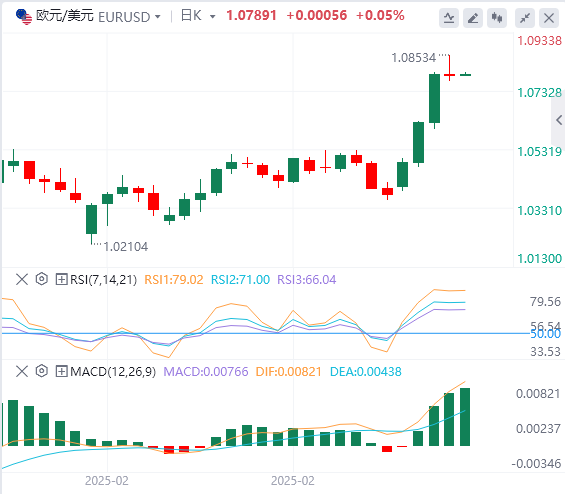Viewport: 565px width, 494px height.
Task: Expand RSI panel with plus box
Action: coord(61,279)
